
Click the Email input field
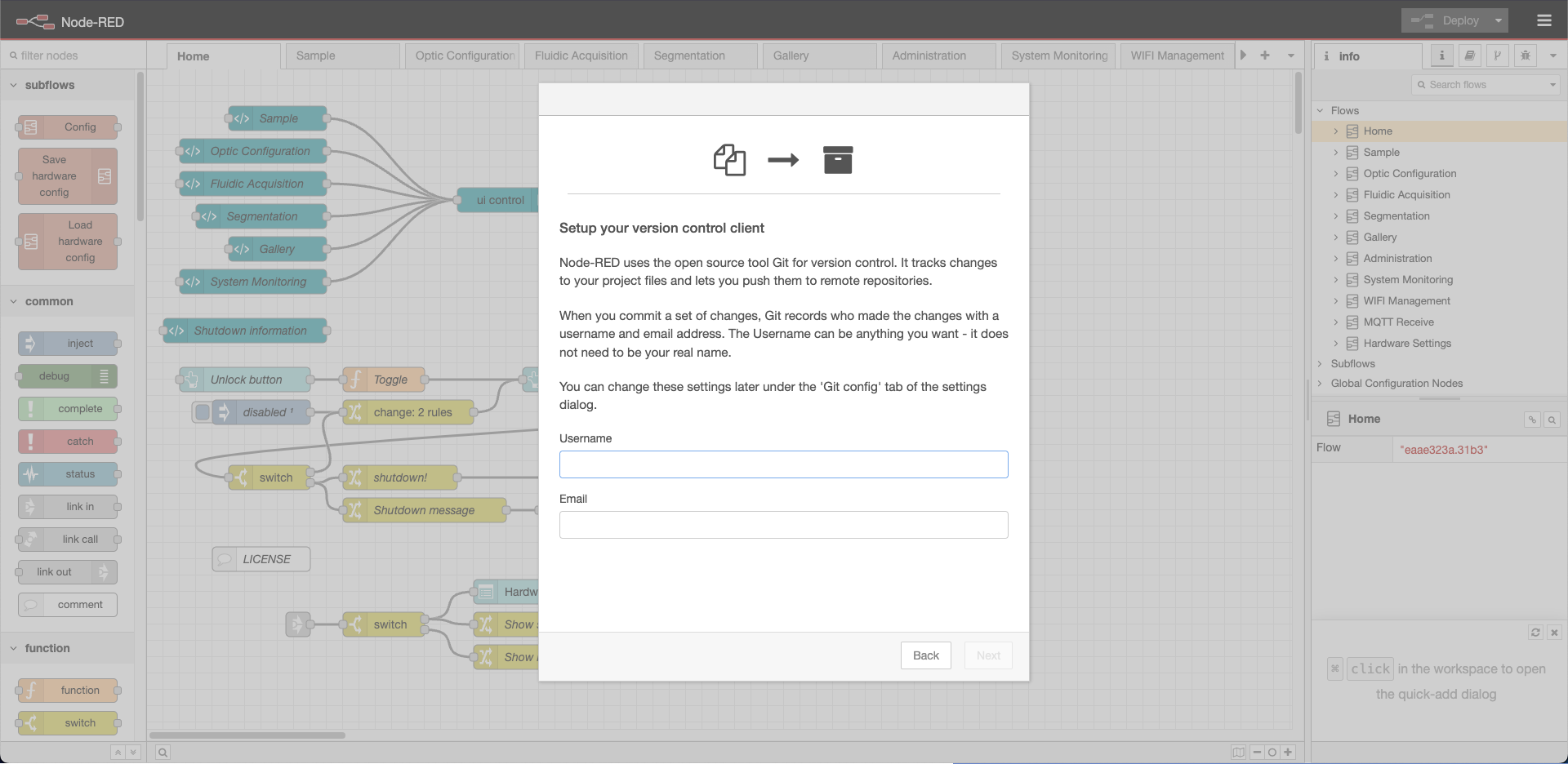coord(783,525)
